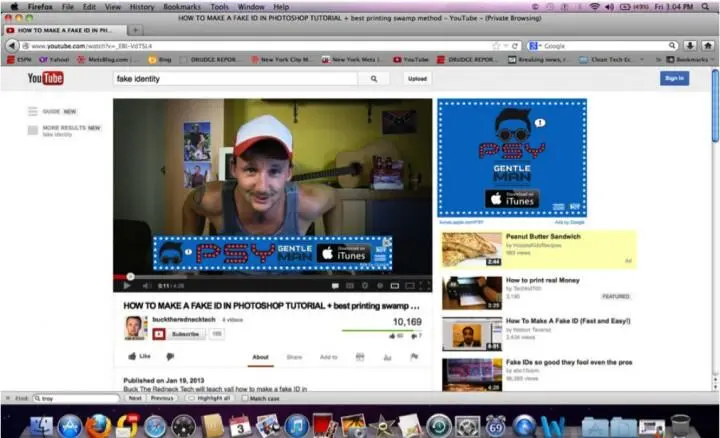Open video statistics chart icon
This screenshot has width=720, height=438.
[388, 357]
